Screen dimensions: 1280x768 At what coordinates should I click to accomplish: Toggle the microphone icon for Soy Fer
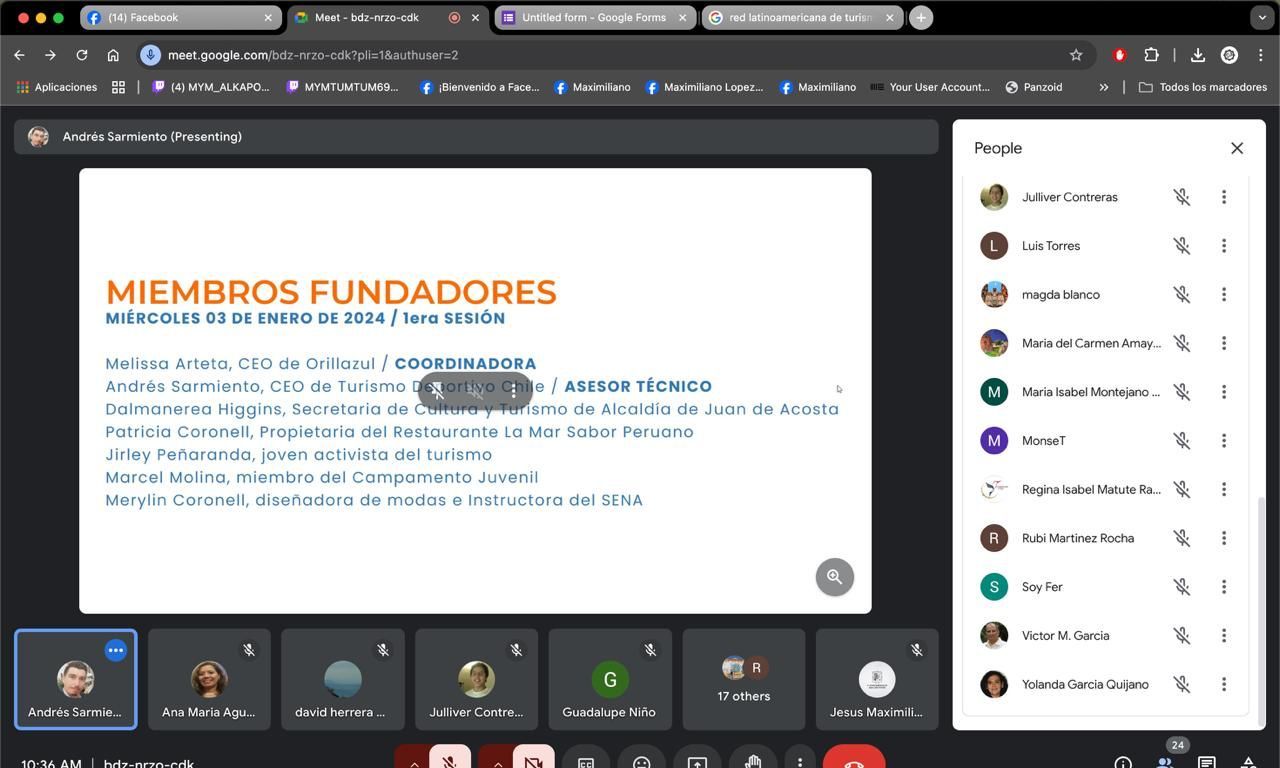pos(1182,587)
